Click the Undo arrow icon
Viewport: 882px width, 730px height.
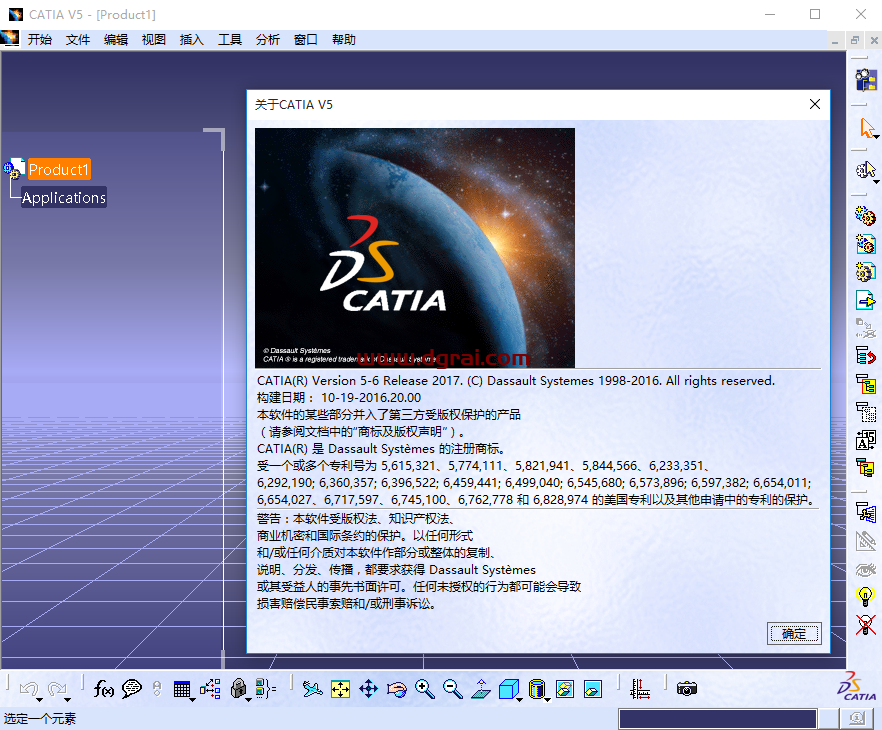[29, 688]
